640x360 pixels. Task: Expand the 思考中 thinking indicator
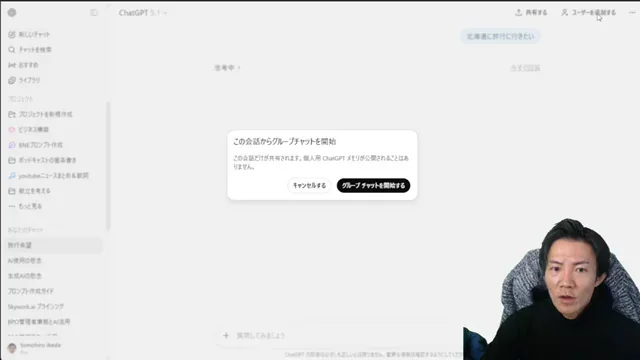pos(227,68)
